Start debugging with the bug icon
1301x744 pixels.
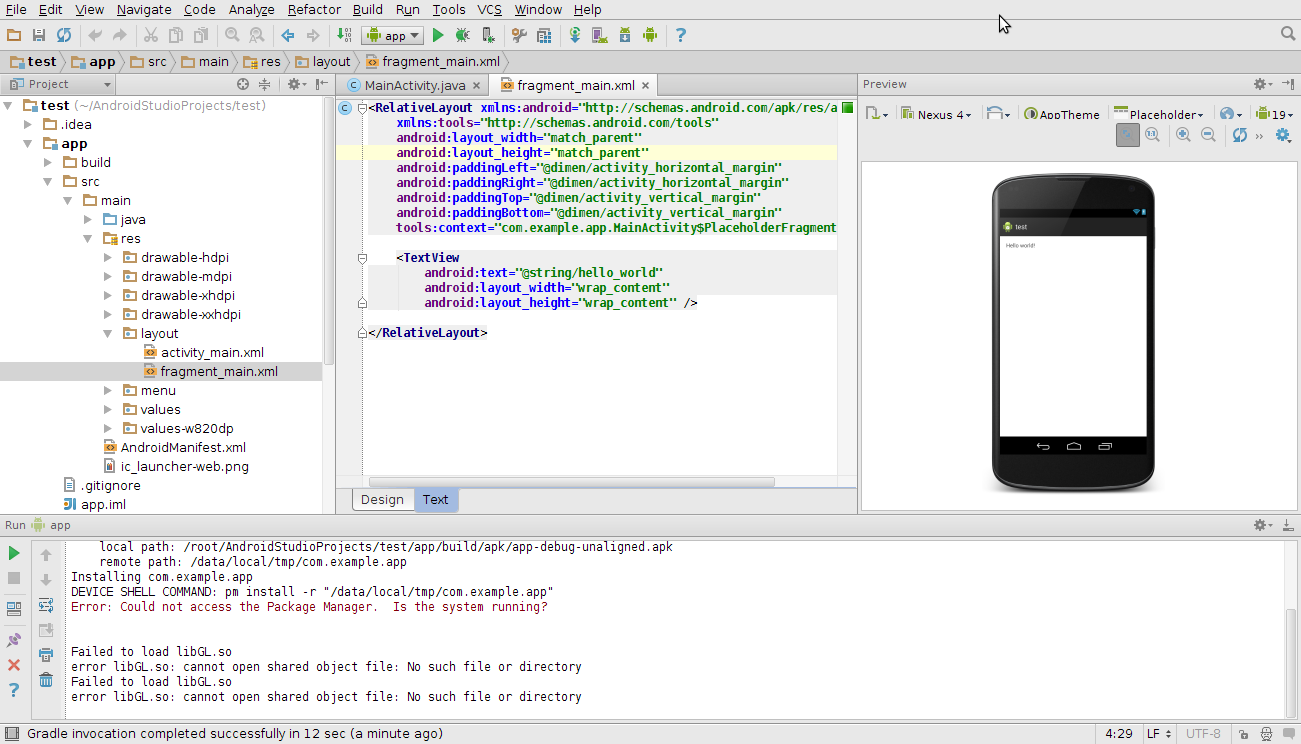click(462, 35)
